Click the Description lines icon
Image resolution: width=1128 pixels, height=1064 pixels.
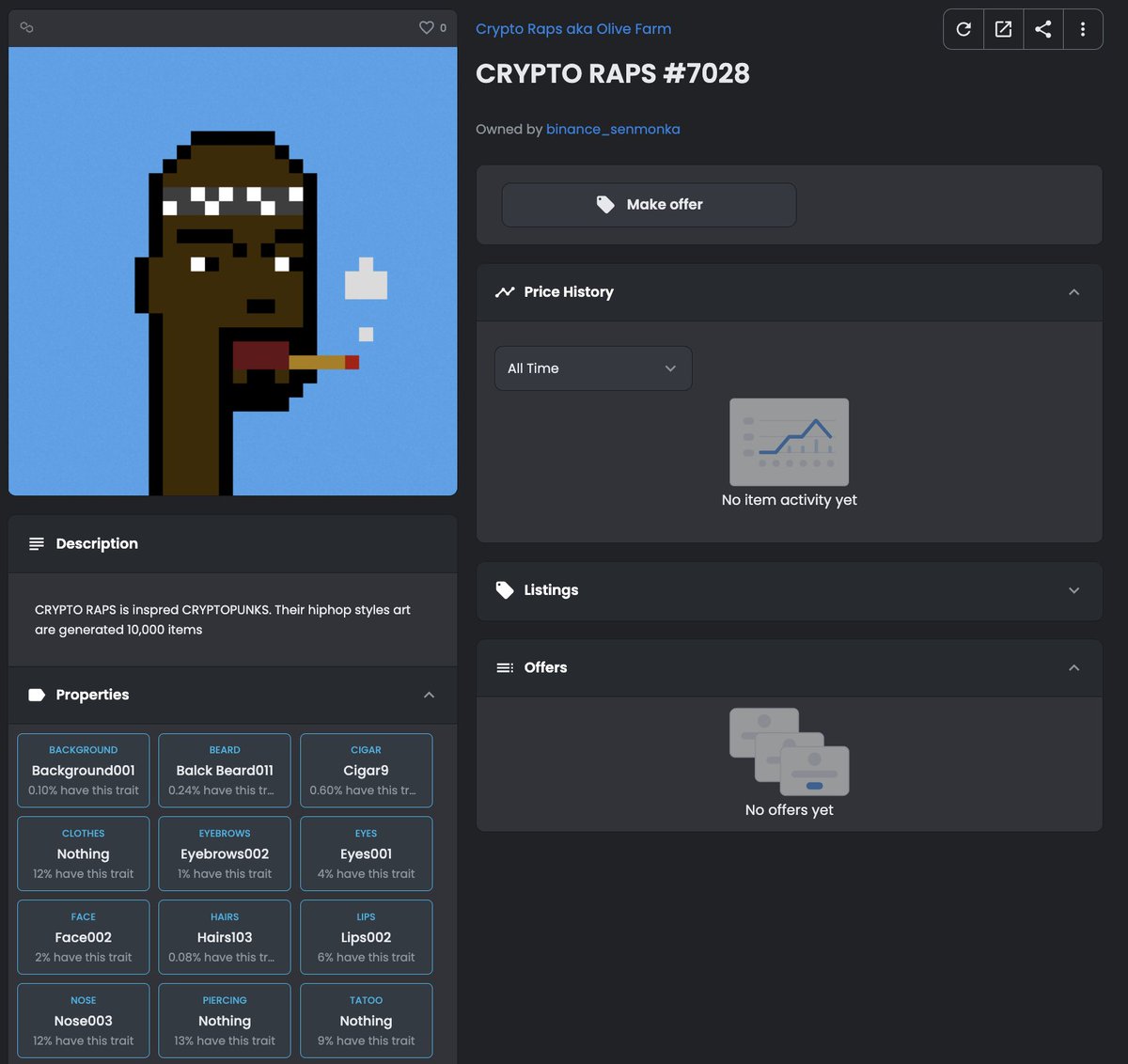[x=37, y=543]
